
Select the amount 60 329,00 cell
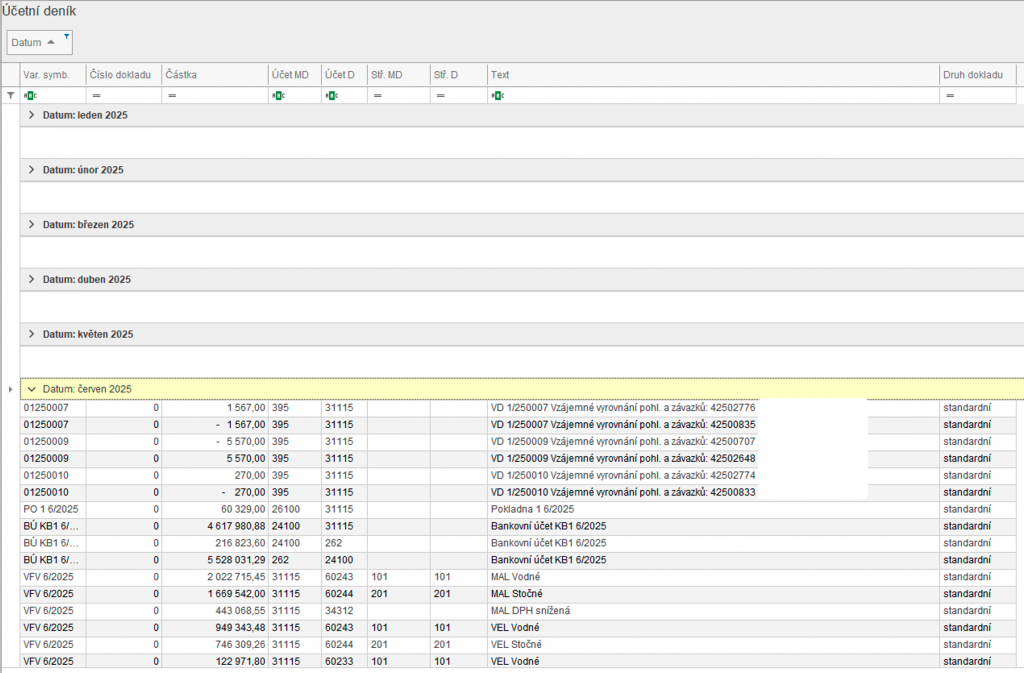[215, 509]
